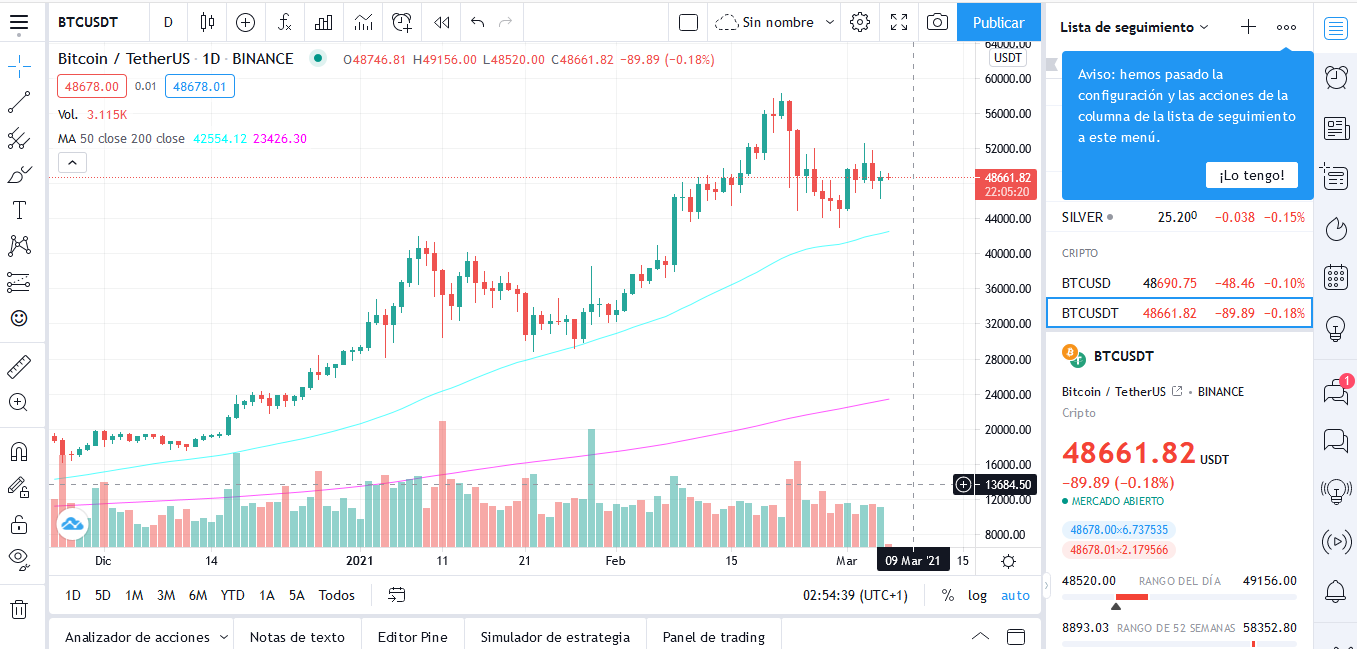Toggle log scale on price axis
Viewport: 1357px width, 649px height.
click(977, 595)
